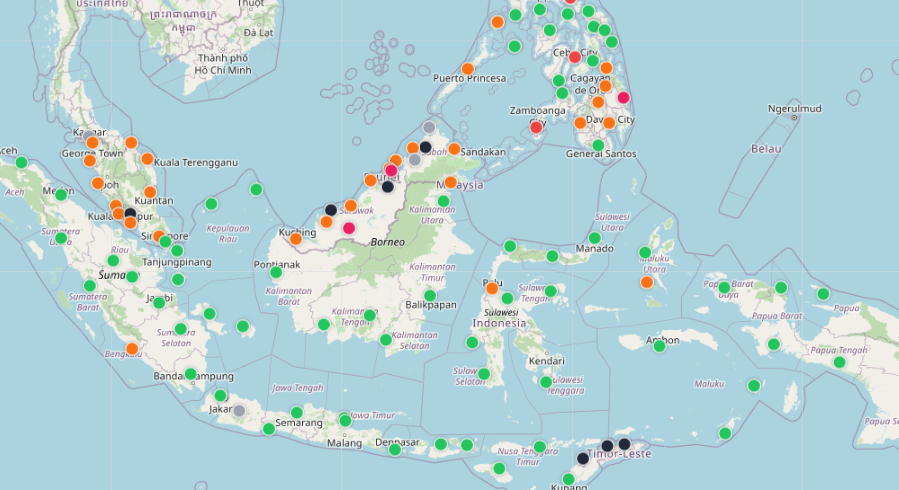Select the green marker right of the Maluku label
The height and width of the screenshot is (490, 899).
pyautogui.click(x=754, y=386)
